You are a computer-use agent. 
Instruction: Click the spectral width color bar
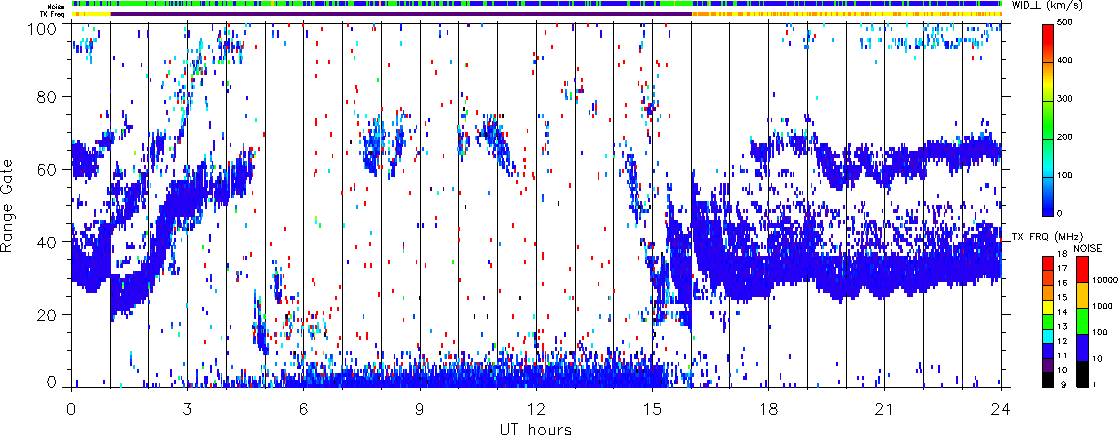coord(1048,120)
